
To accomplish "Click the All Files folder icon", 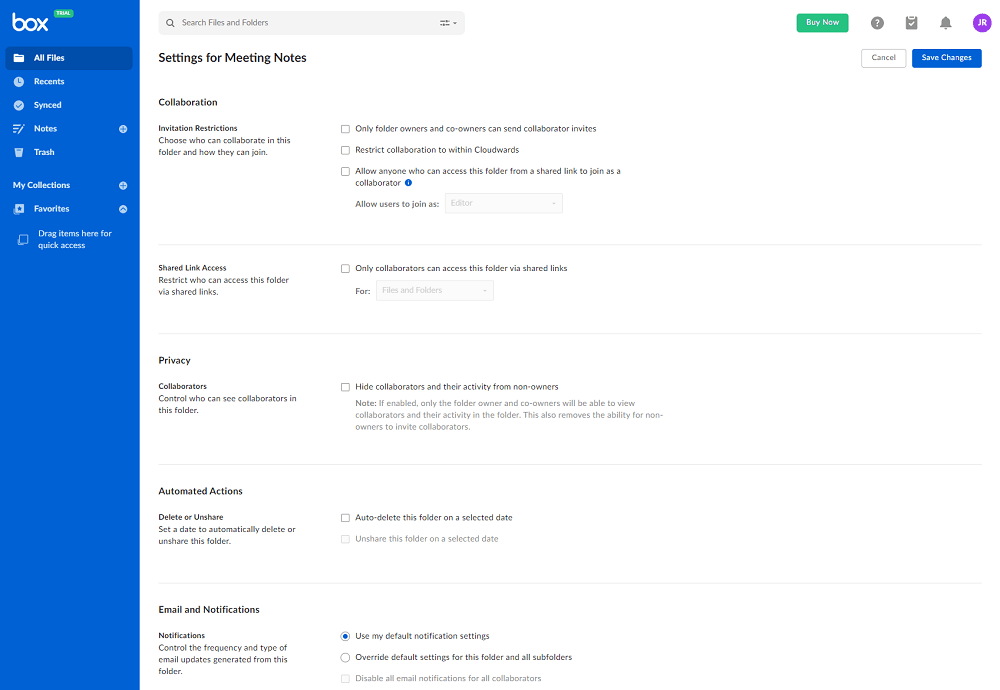I will pyautogui.click(x=19, y=58).
